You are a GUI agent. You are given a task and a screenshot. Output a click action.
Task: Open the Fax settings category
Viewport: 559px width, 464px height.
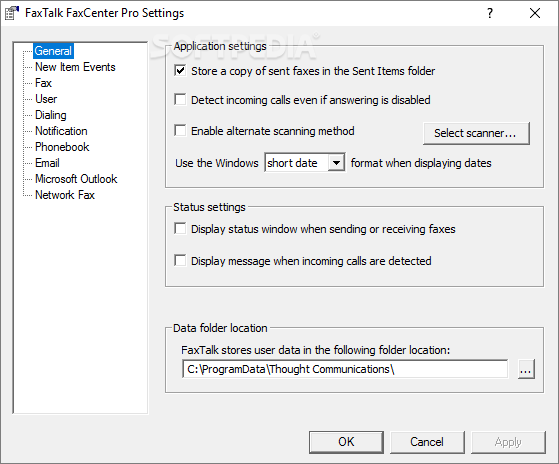(x=43, y=83)
